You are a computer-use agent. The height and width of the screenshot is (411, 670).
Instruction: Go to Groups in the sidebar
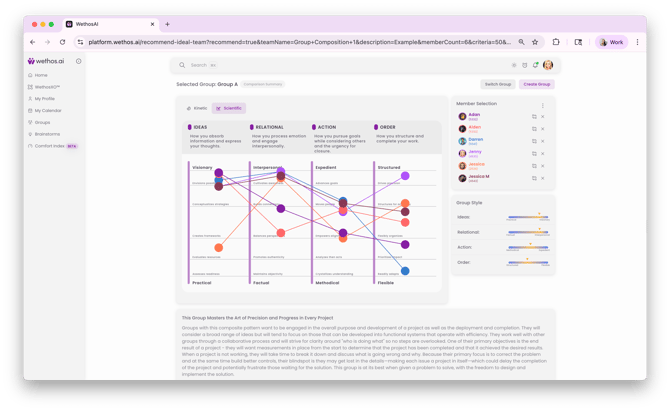tap(42, 122)
